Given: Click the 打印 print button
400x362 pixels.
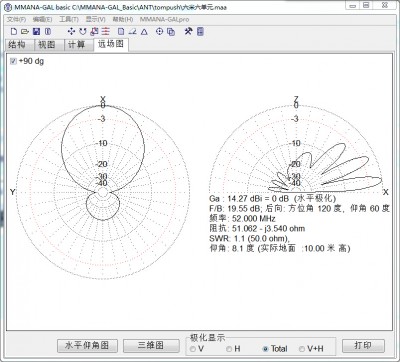Looking at the screenshot, I should tap(363, 346).
